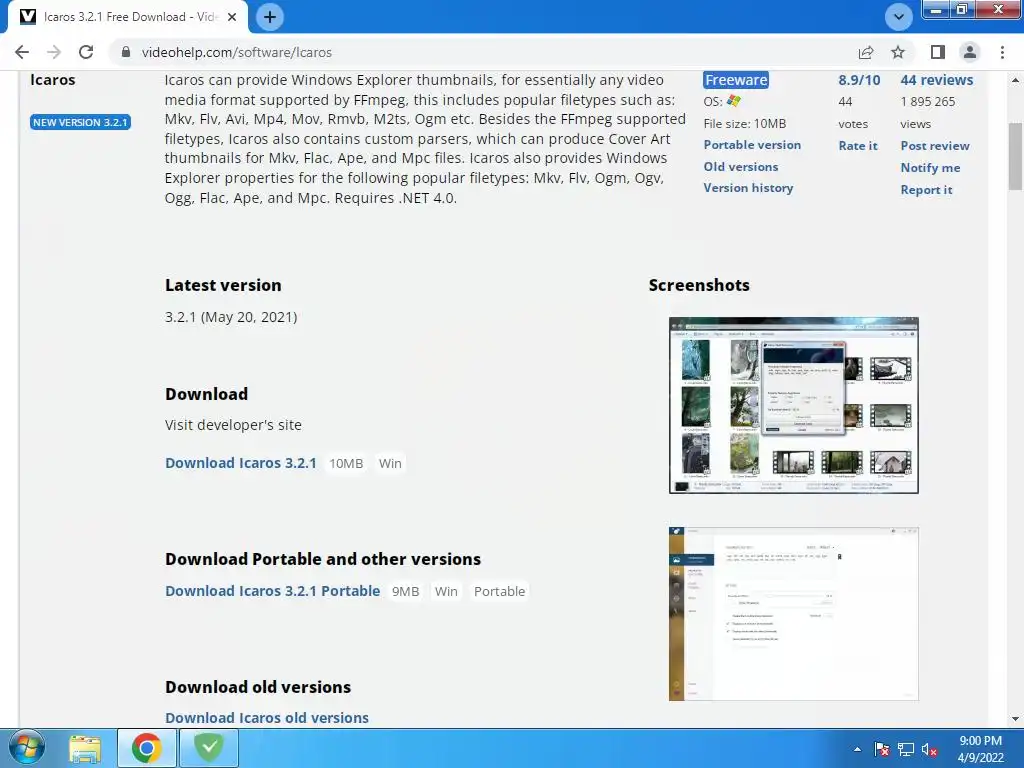This screenshot has width=1024, height=768.
Task: Open the green shield taskbar app
Action: pyautogui.click(x=209, y=748)
